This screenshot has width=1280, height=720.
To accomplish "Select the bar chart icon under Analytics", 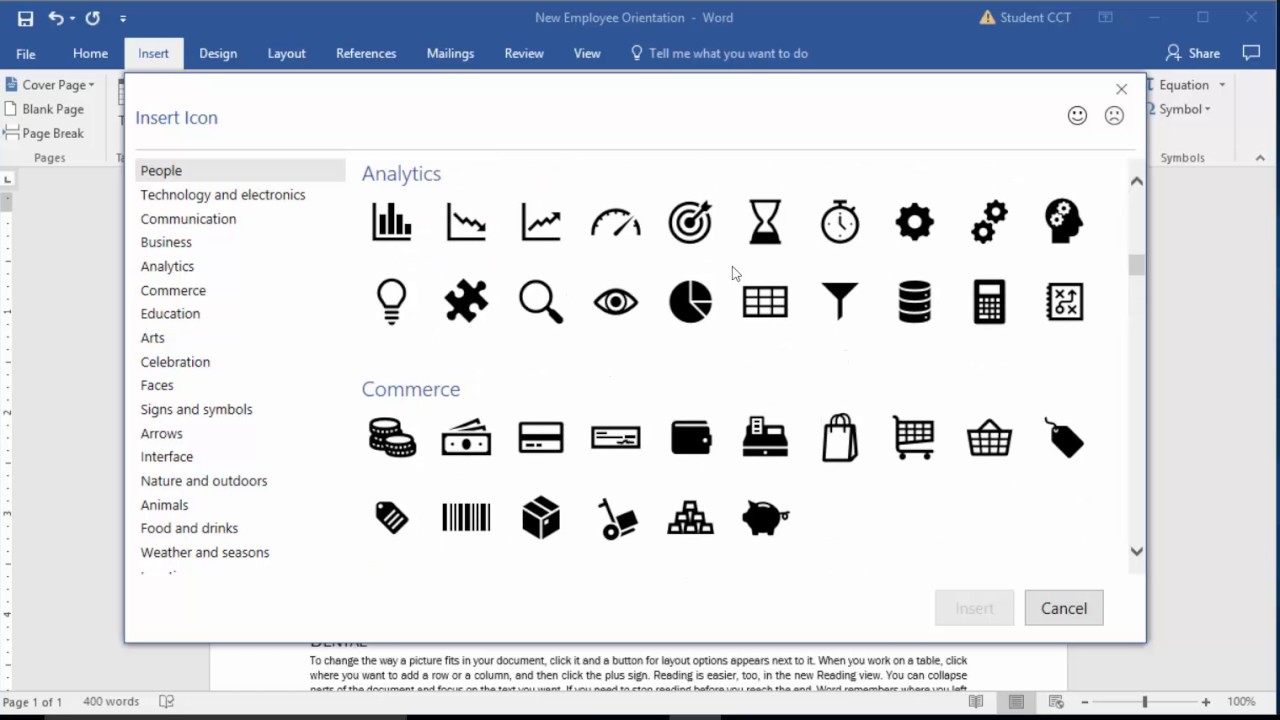I will pos(391,222).
